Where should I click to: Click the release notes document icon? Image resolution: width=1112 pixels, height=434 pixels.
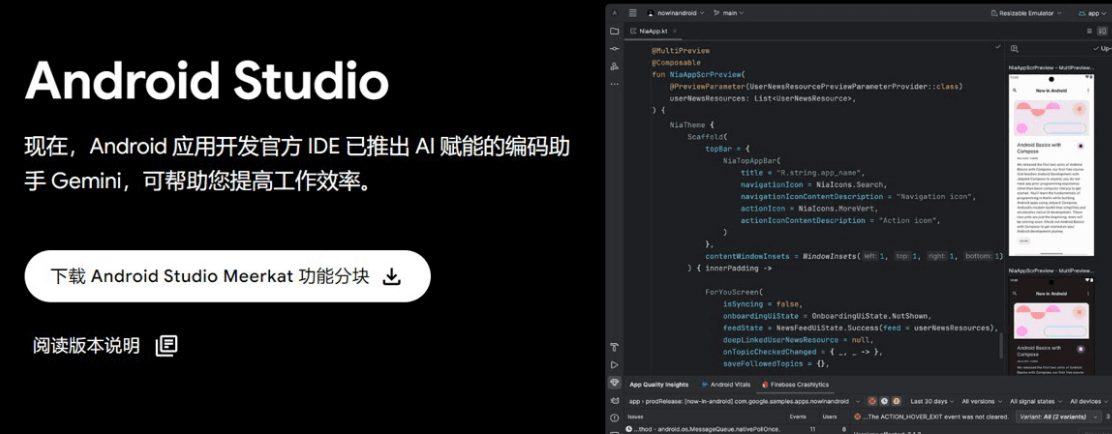pos(167,345)
